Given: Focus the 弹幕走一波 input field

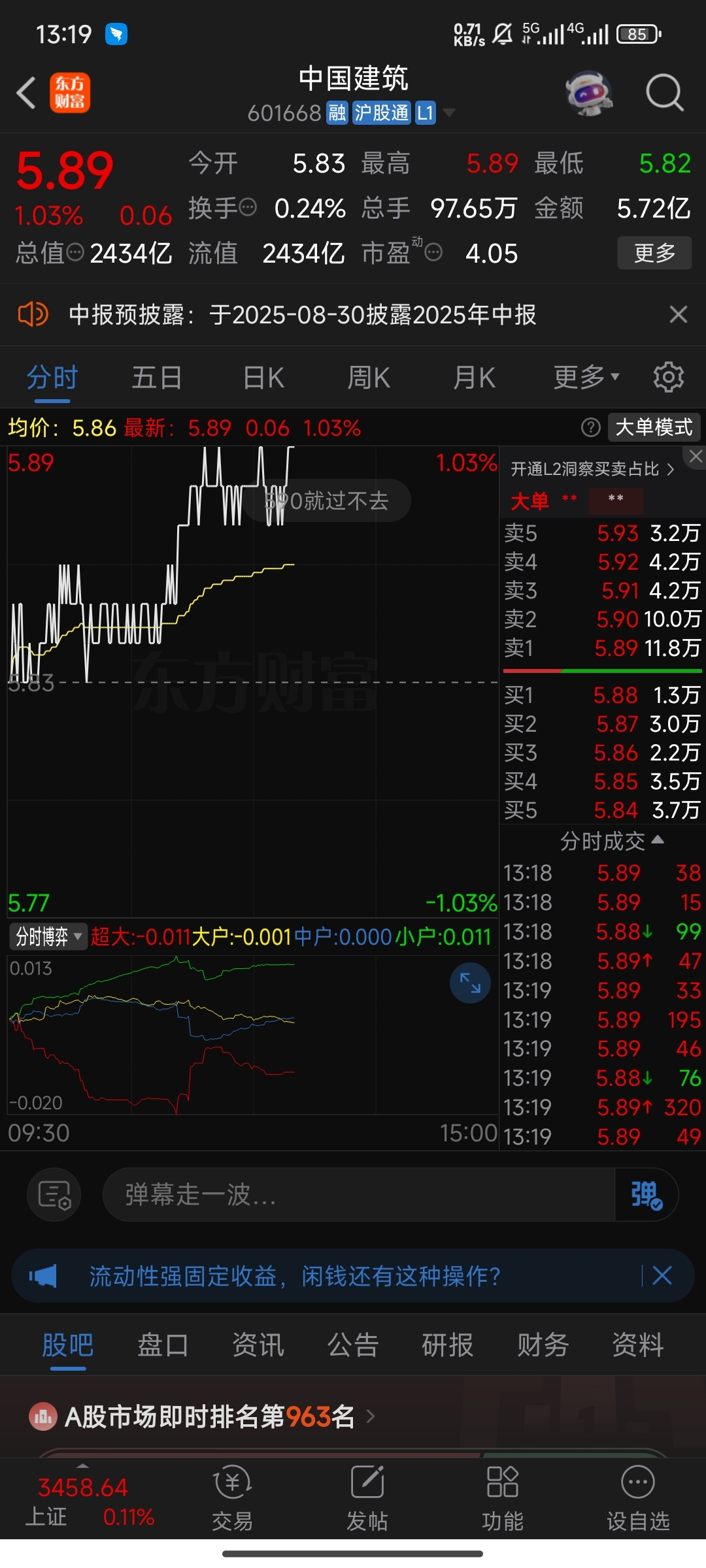Looking at the screenshot, I should pos(359,1194).
